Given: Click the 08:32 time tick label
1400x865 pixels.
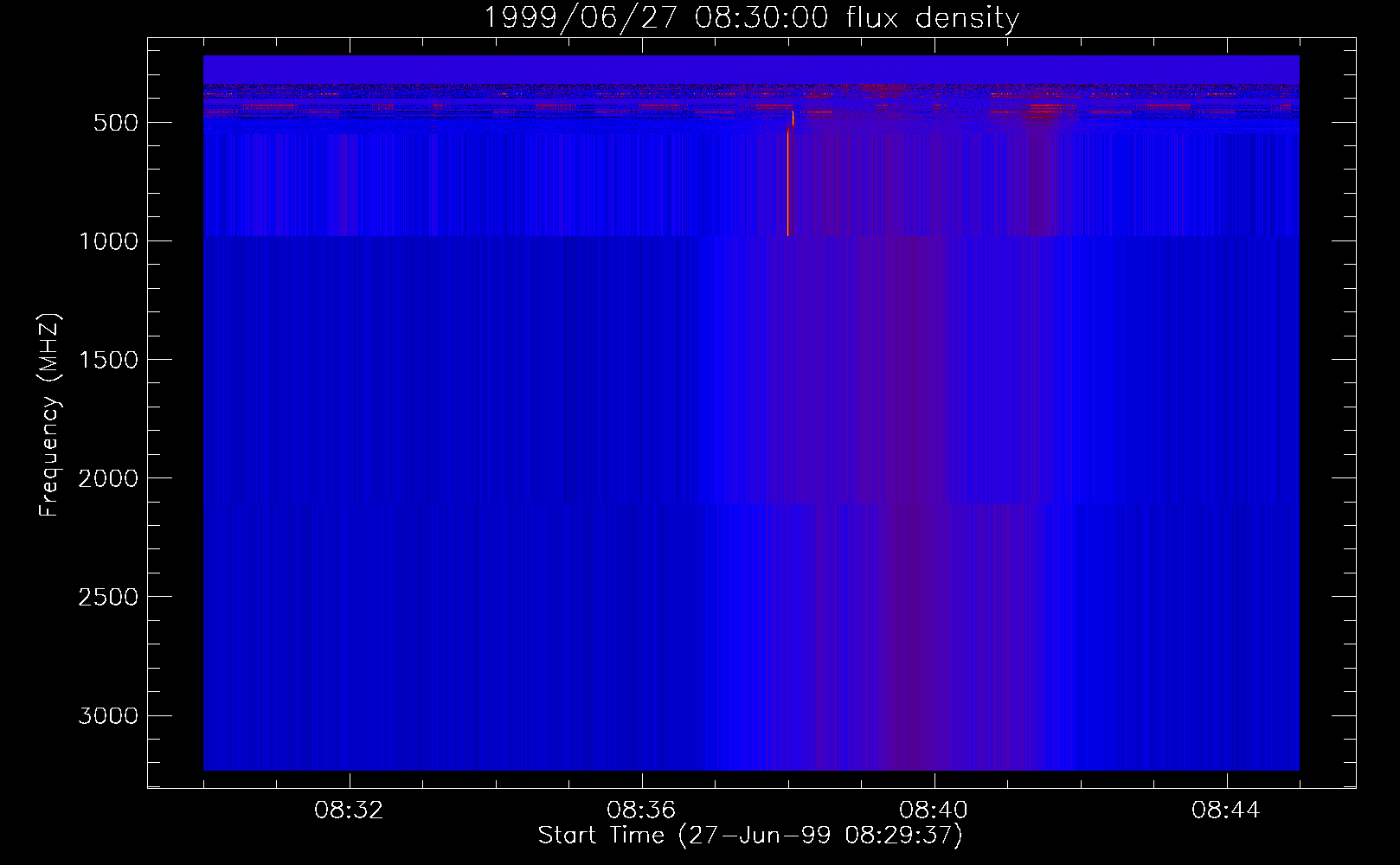Looking at the screenshot, I should pos(349,811).
